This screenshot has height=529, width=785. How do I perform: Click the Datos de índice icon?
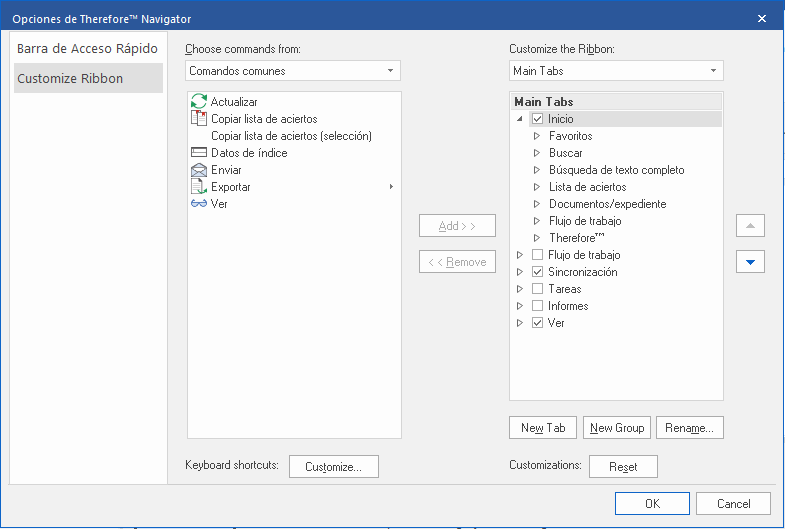pyautogui.click(x=199, y=153)
